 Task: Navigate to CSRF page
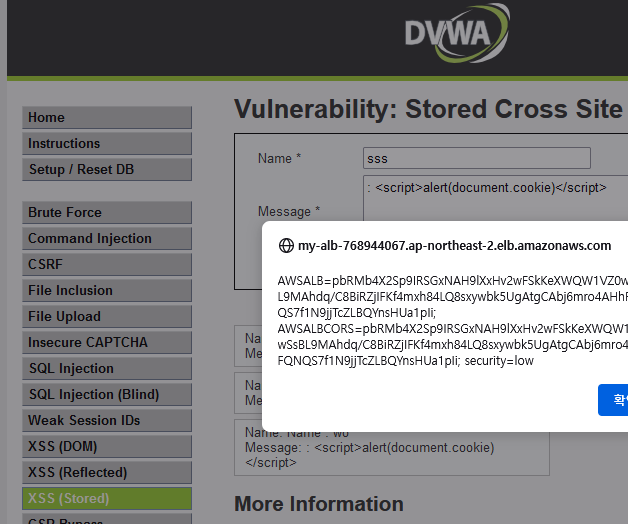(107, 264)
